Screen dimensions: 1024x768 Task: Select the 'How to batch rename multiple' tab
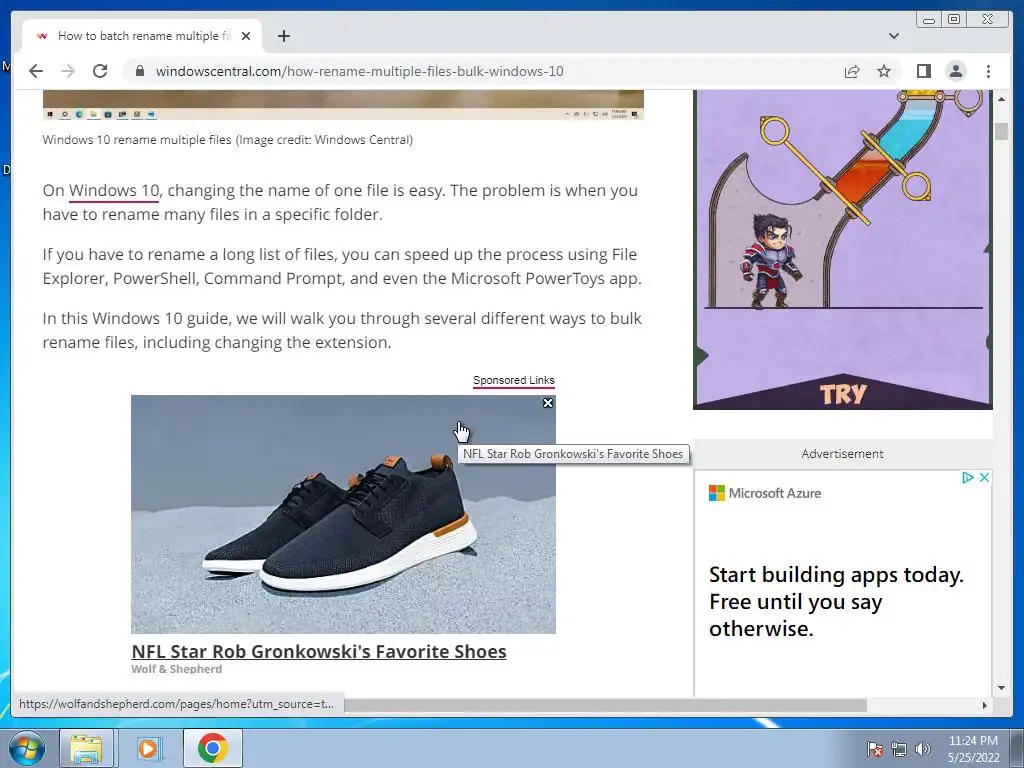click(142, 36)
